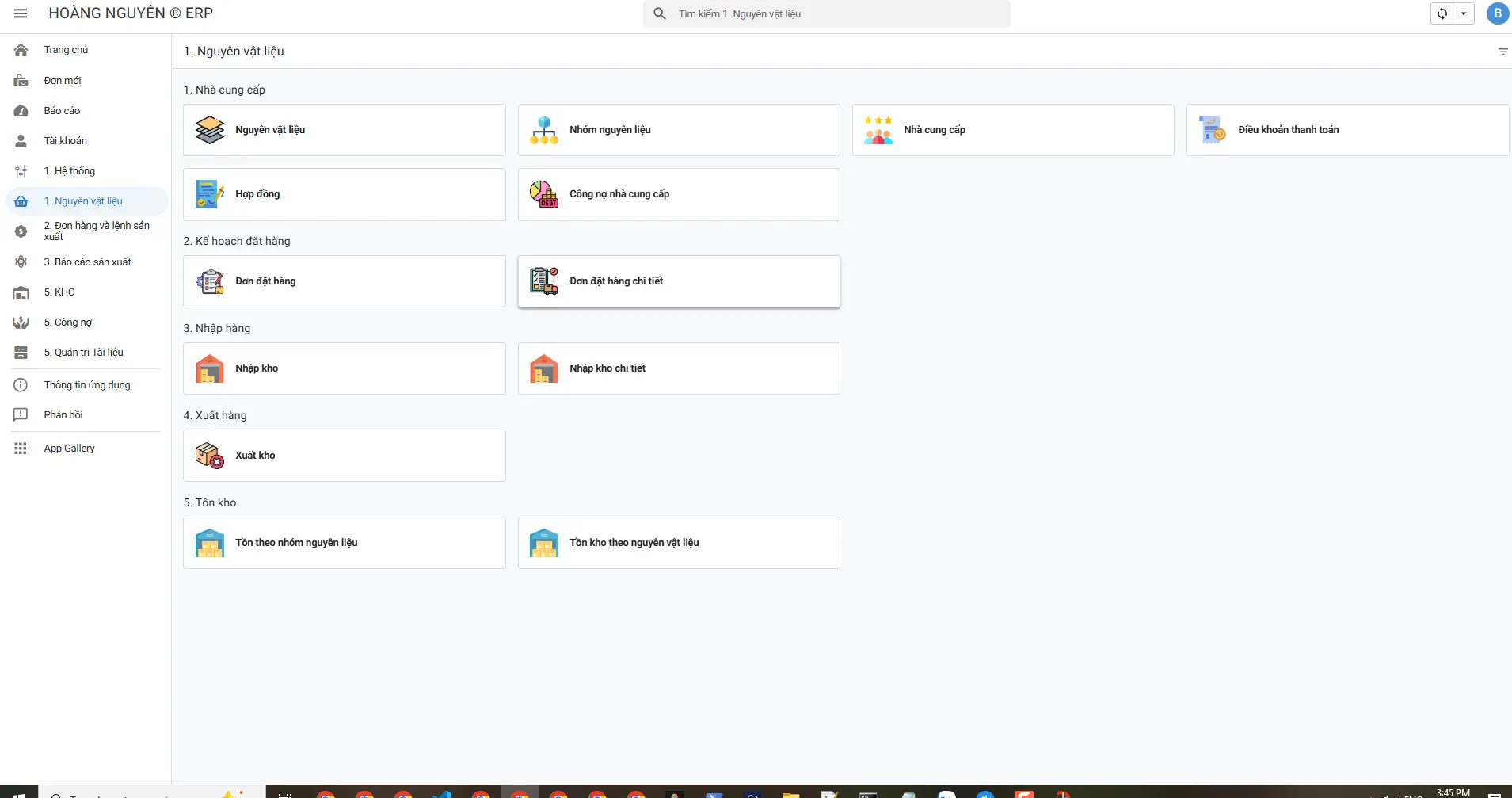This screenshot has width=1512, height=798.
Task: Select 2. Đơn hàng và lệnh sản xuất
Action: tap(87, 231)
